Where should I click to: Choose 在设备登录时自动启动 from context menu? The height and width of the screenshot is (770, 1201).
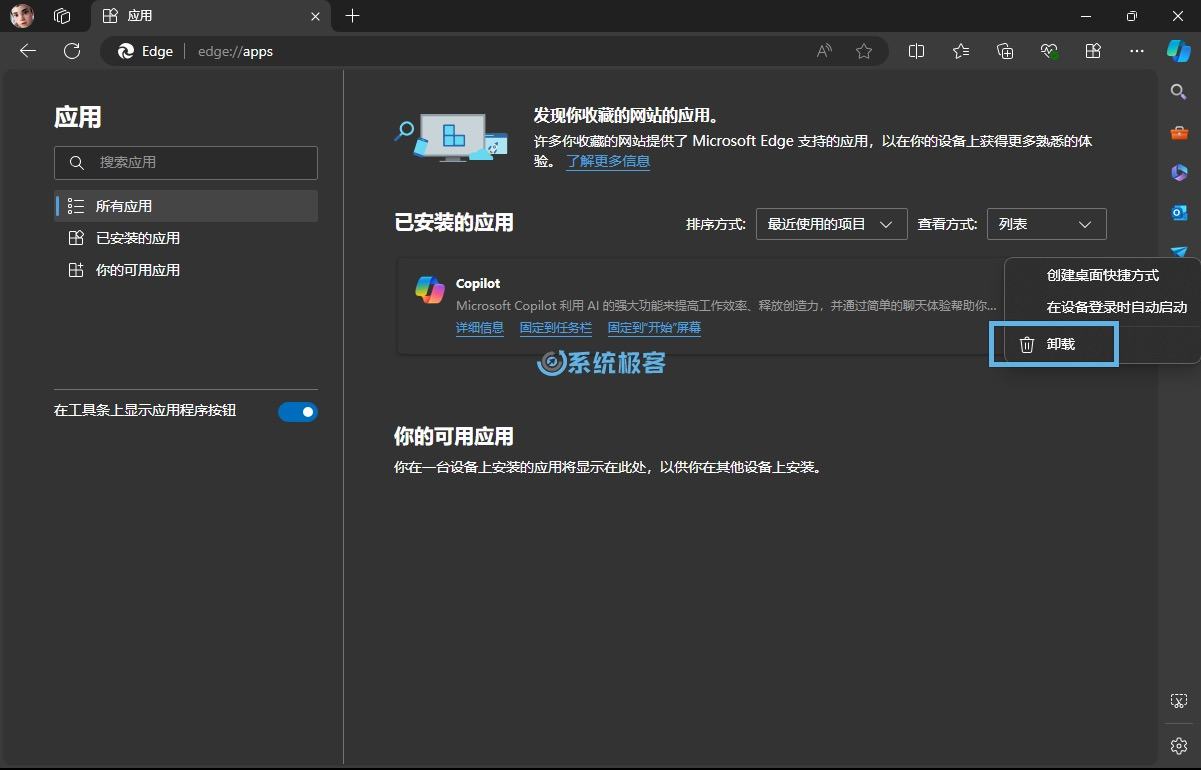(x=1102, y=307)
